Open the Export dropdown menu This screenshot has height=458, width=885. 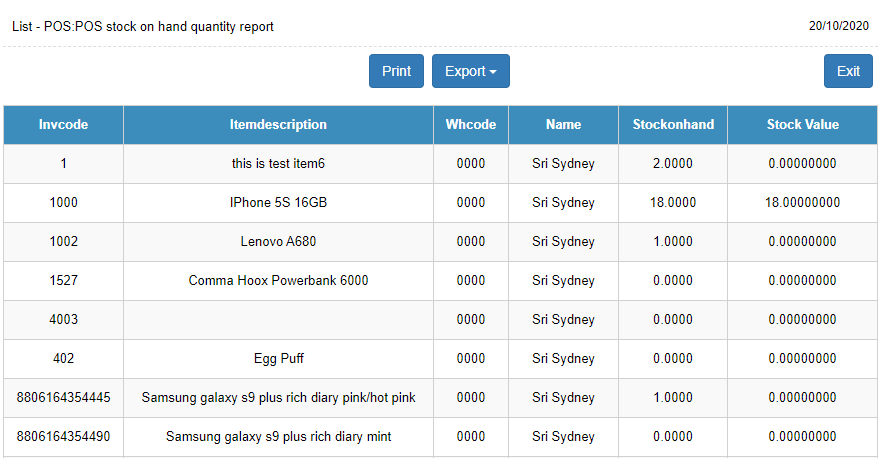click(470, 71)
